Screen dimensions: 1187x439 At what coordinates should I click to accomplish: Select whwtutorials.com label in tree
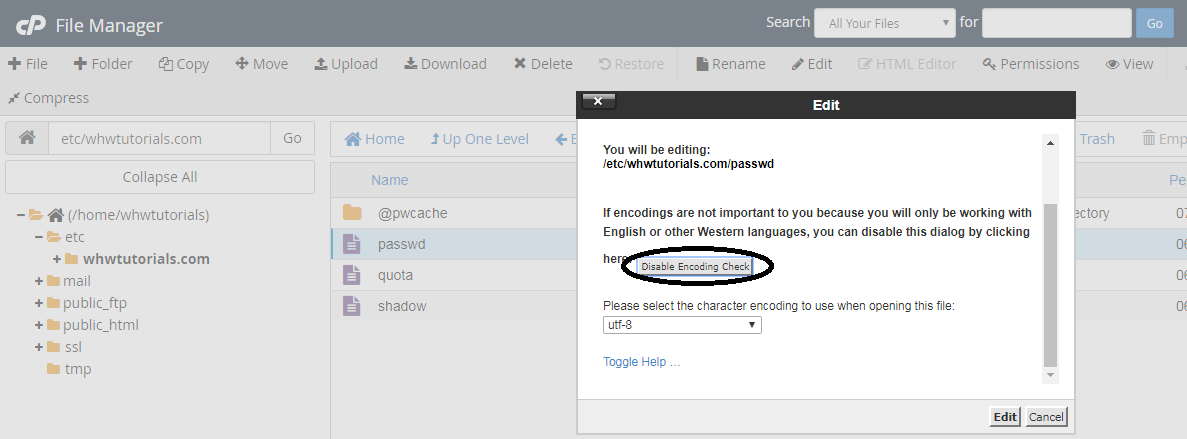coord(146,259)
